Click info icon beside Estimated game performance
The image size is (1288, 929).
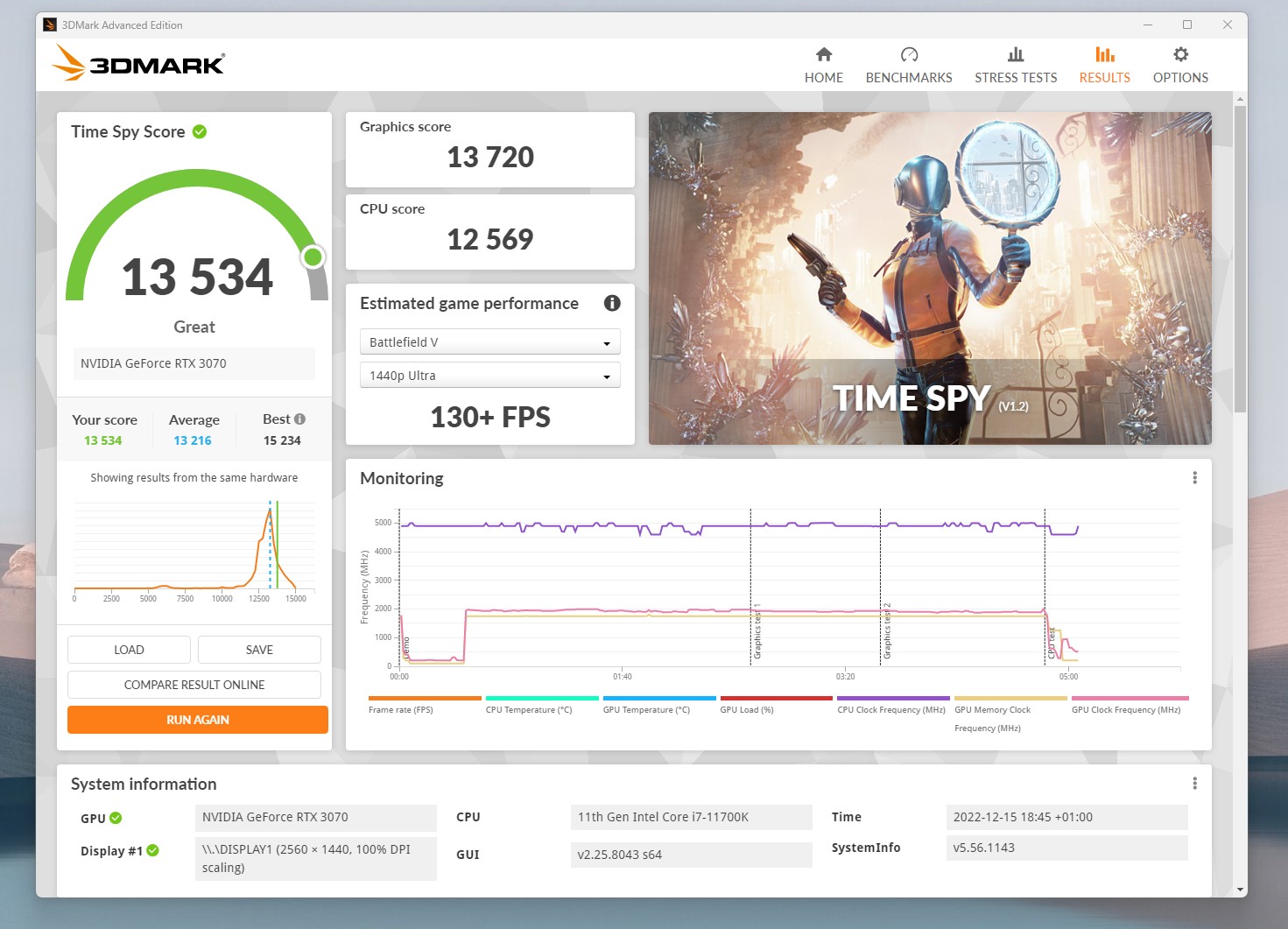click(612, 303)
